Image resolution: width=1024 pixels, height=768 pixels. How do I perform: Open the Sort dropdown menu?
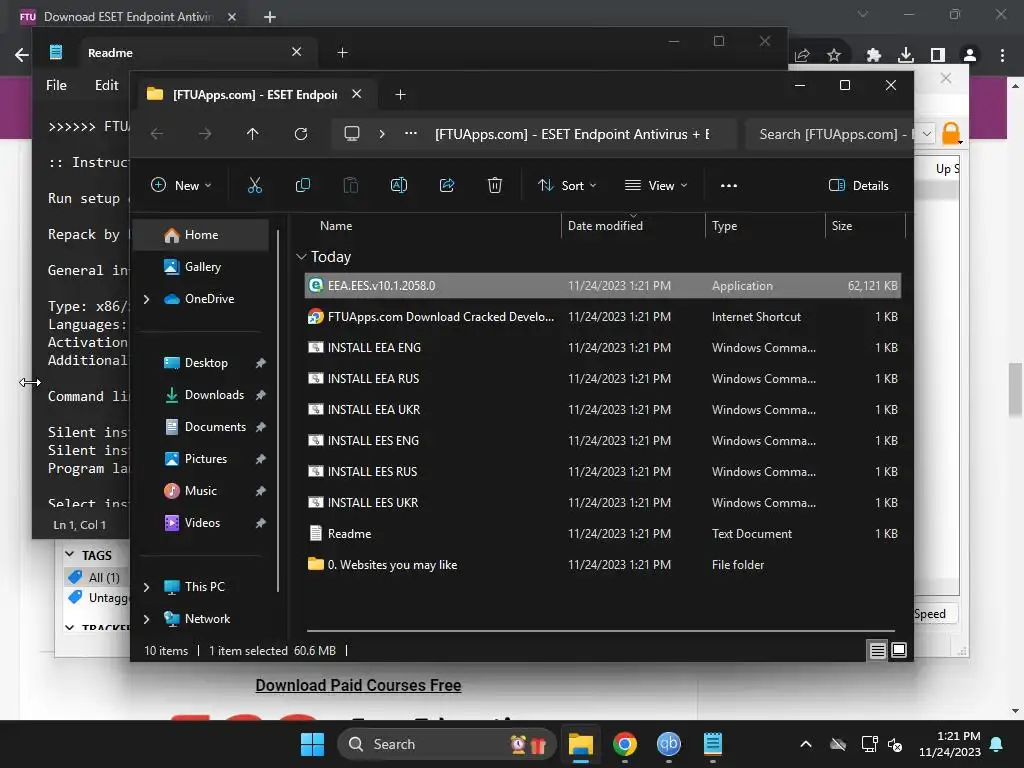567,185
